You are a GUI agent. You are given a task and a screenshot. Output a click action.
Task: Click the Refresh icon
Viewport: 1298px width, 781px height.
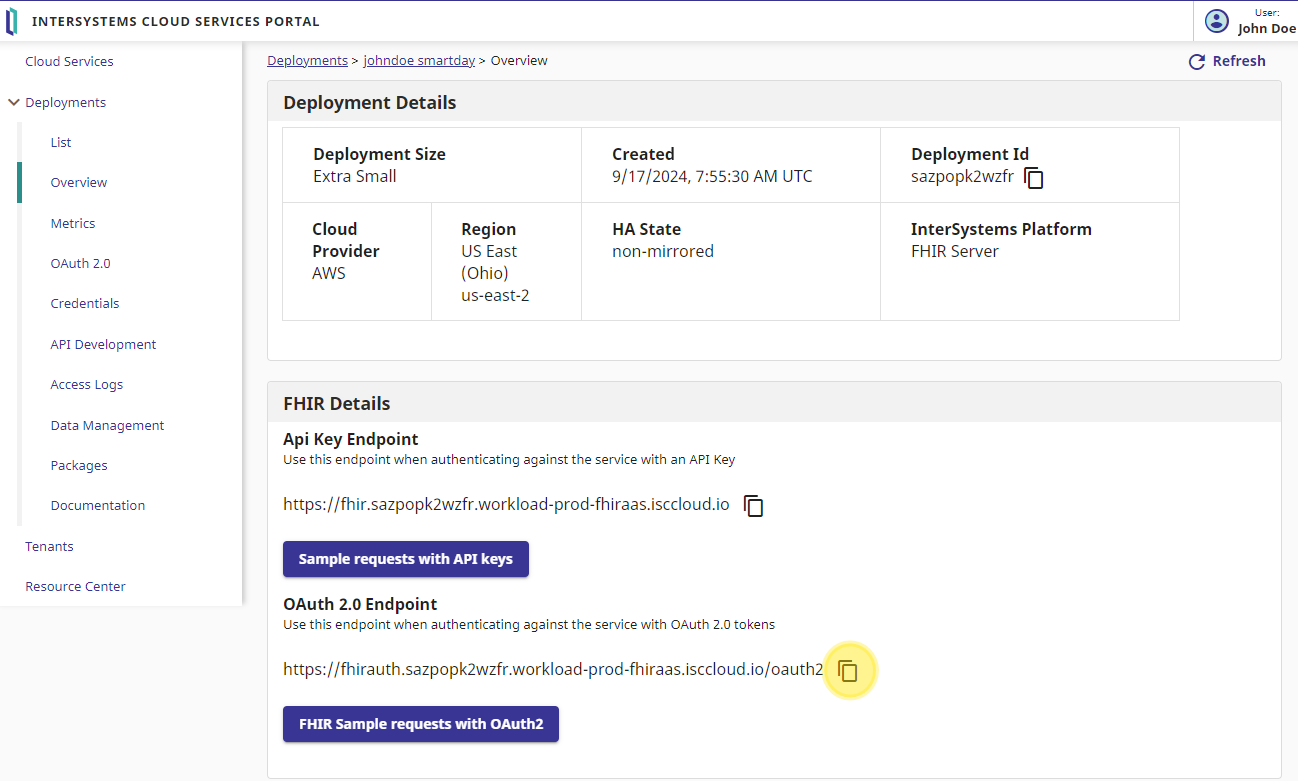coord(1197,62)
